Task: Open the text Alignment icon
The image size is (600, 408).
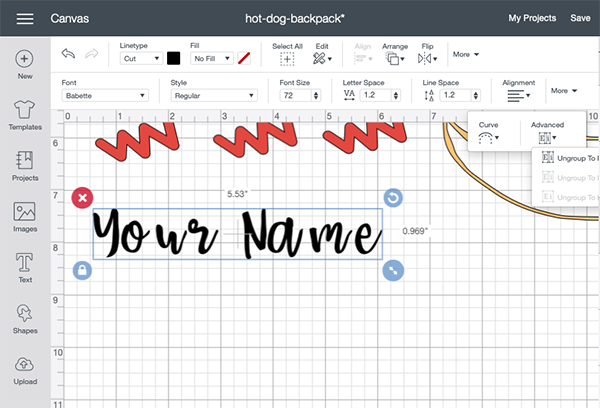Action: (x=518, y=96)
